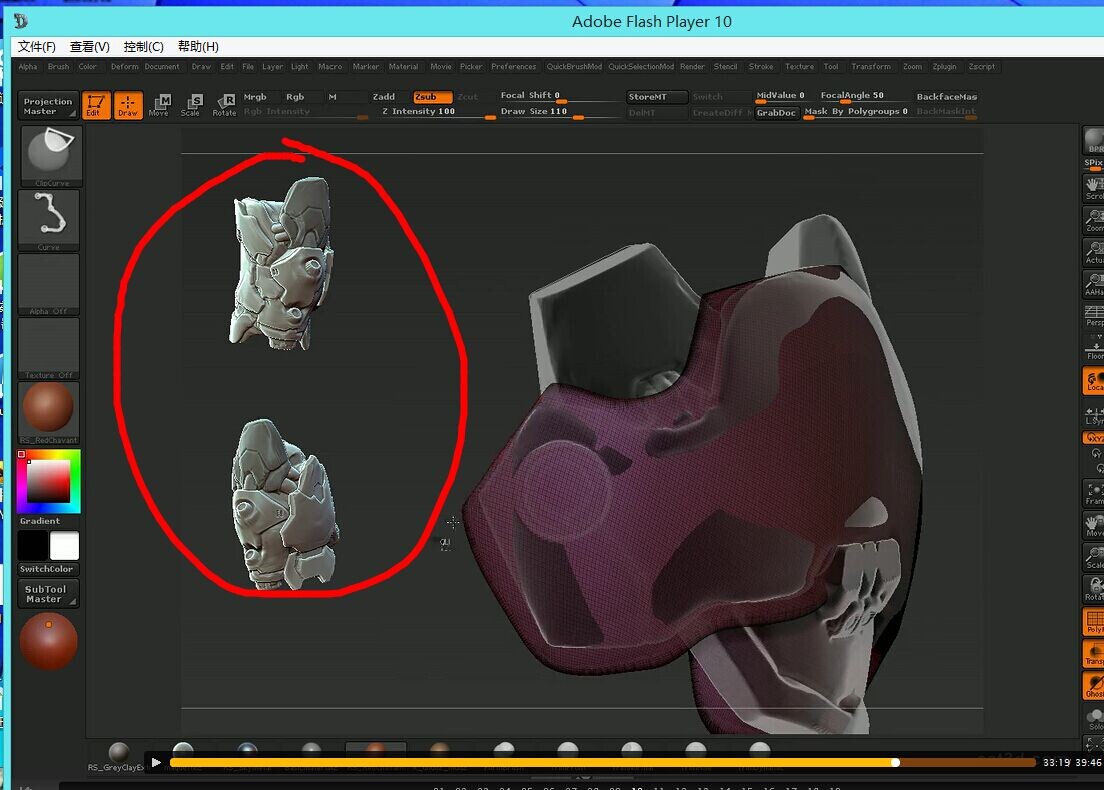
Task: Enable Zadd mode
Action: (x=384, y=96)
